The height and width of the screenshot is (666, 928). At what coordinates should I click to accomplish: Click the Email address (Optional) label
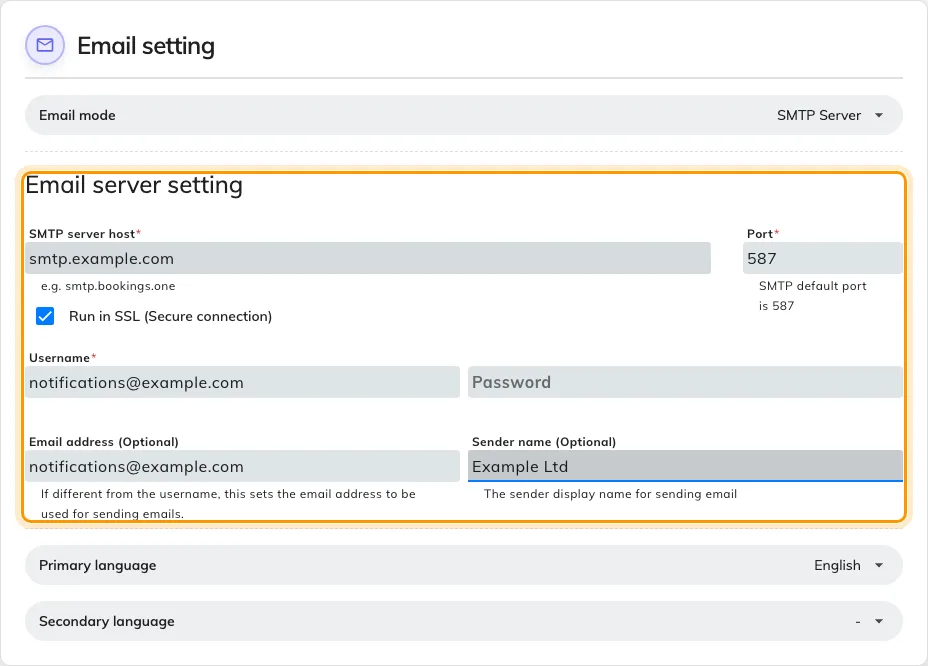[x=104, y=442]
